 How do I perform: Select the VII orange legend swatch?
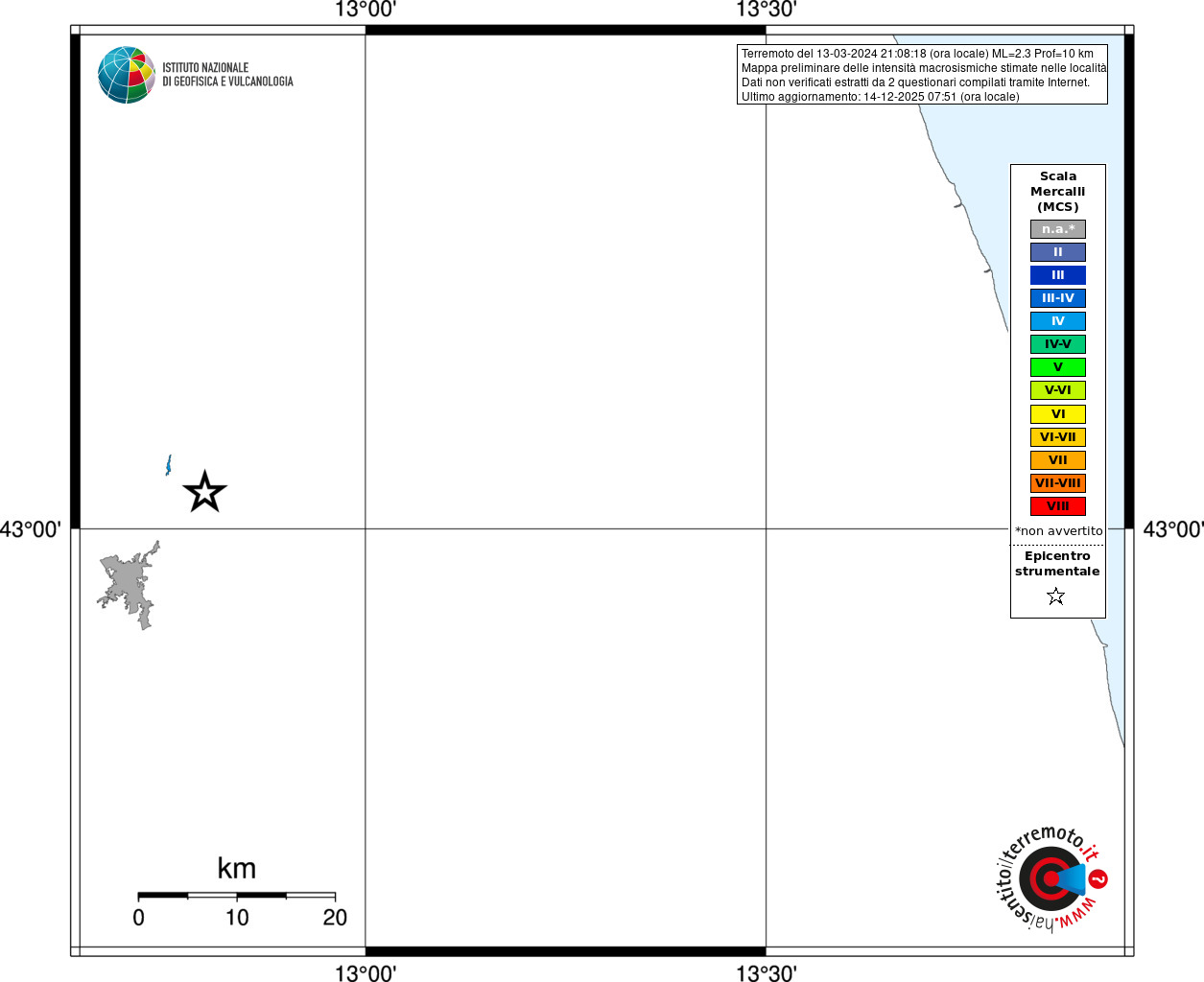point(1058,460)
